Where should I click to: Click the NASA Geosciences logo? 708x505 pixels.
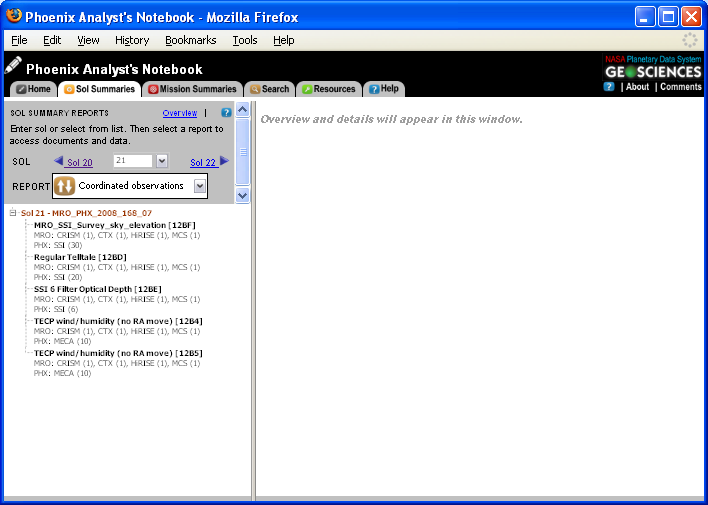[x=653, y=67]
